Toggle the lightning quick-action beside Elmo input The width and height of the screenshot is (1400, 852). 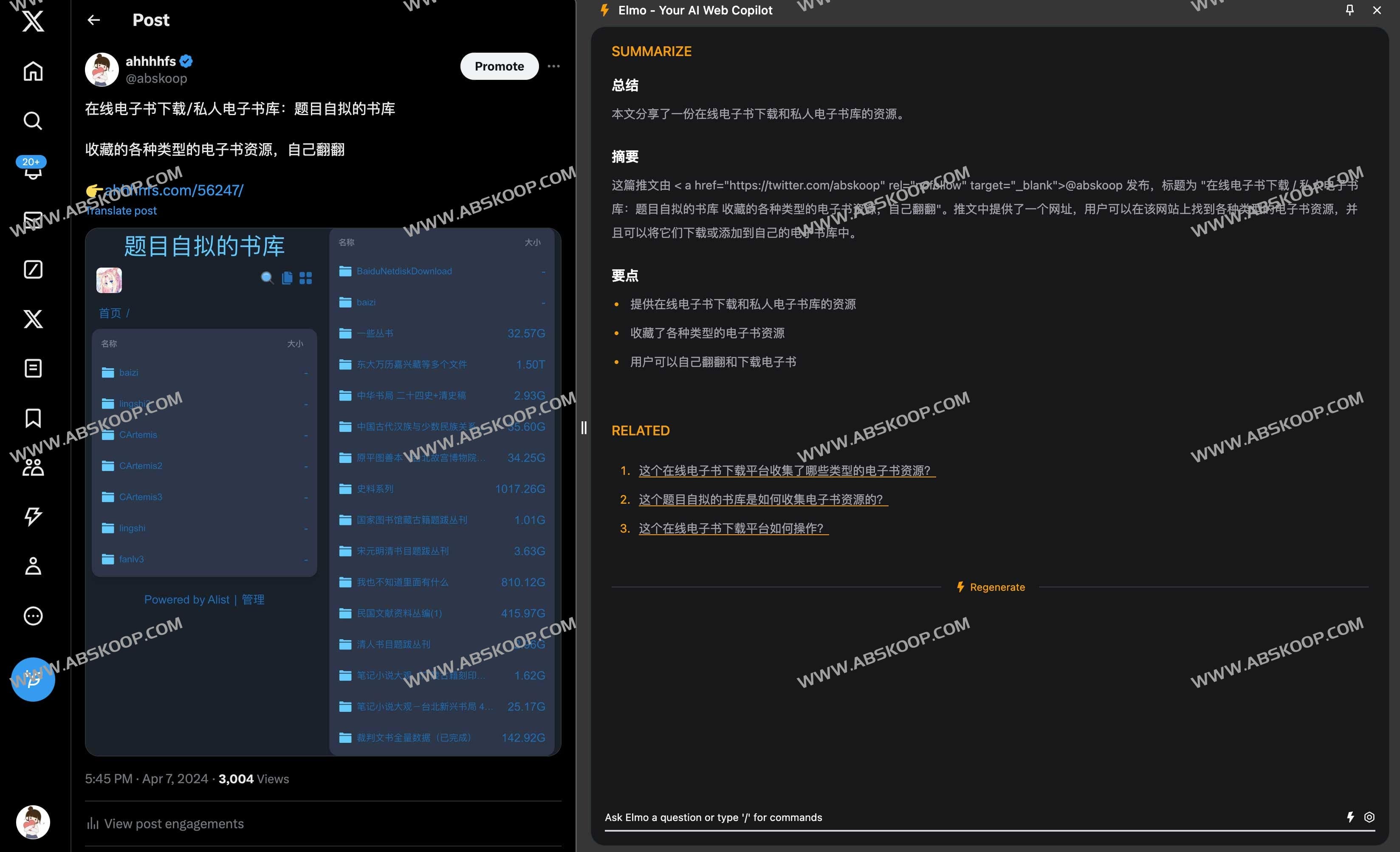(x=1350, y=817)
